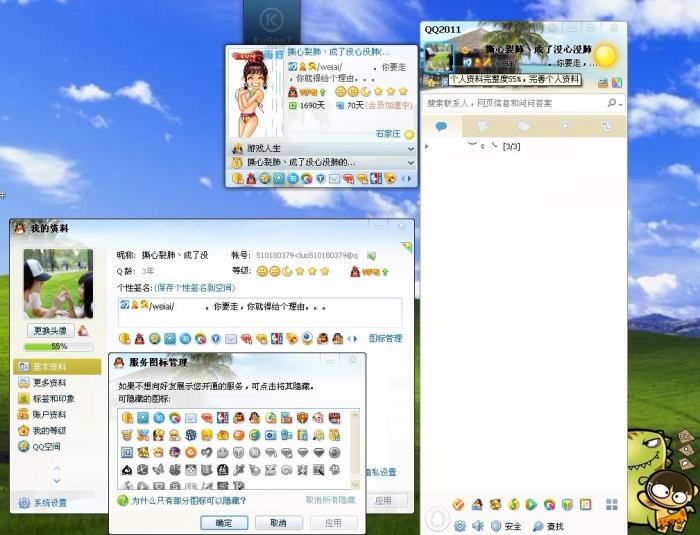Open the shield PC manager icon in QQ2011 app row
Image resolution: width=700 pixels, height=535 pixels.
(567, 505)
